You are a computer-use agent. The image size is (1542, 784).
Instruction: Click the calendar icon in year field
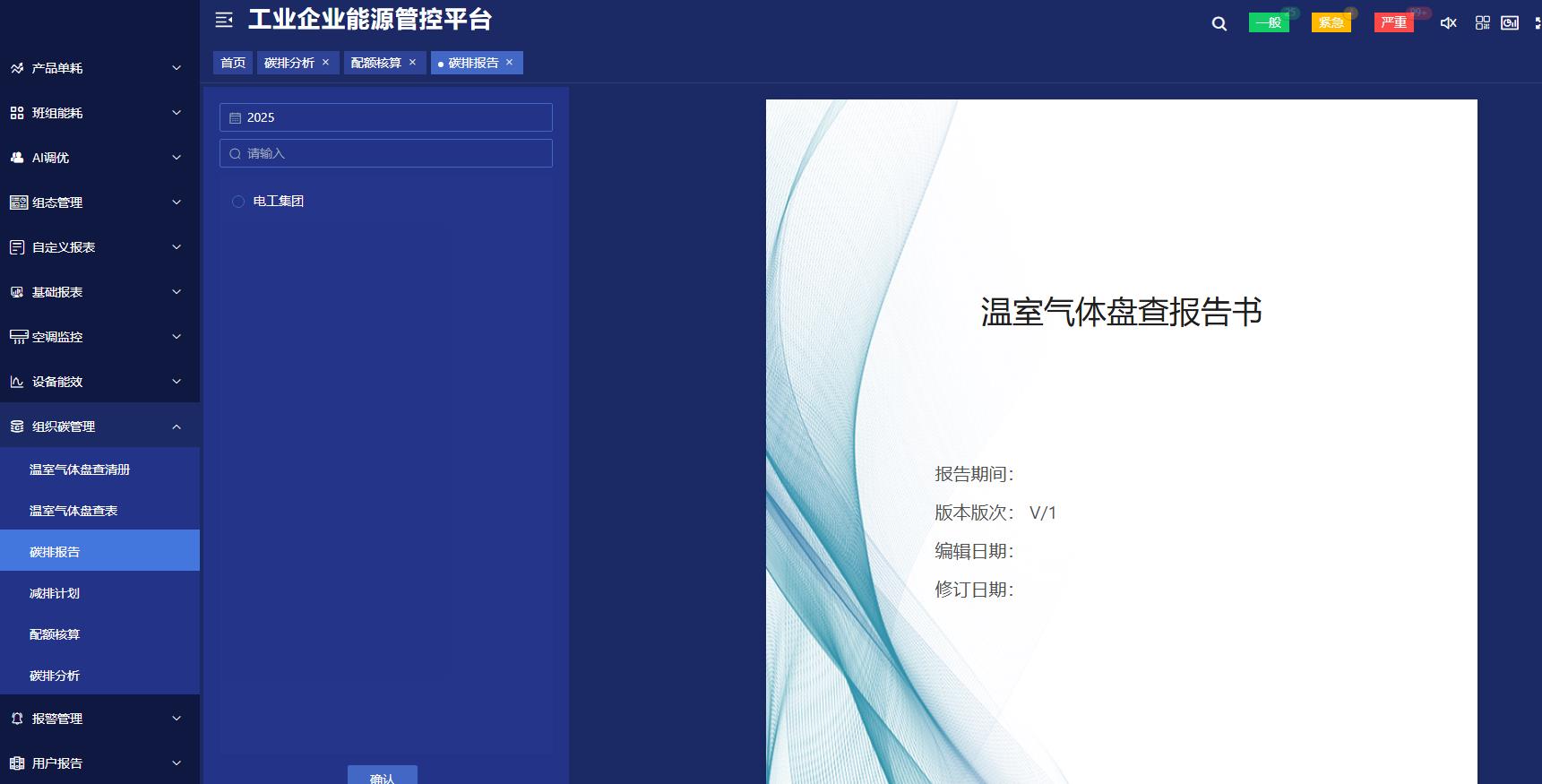click(236, 118)
